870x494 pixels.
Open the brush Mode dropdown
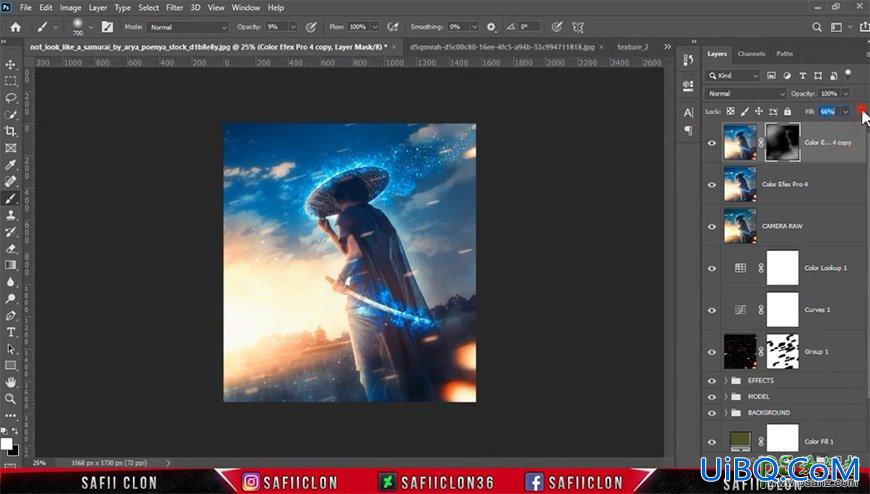click(188, 27)
